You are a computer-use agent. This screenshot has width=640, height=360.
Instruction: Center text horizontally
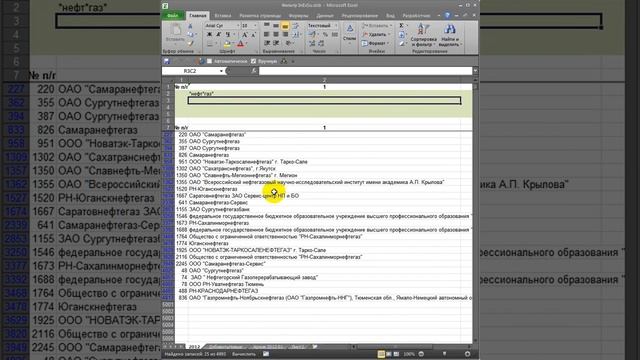click(x=276, y=35)
